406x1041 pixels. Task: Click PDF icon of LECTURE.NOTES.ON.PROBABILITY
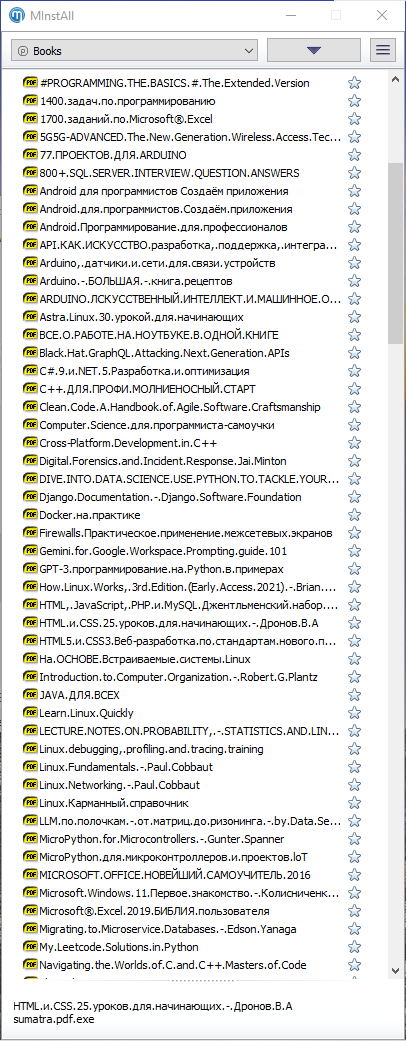coord(30,730)
